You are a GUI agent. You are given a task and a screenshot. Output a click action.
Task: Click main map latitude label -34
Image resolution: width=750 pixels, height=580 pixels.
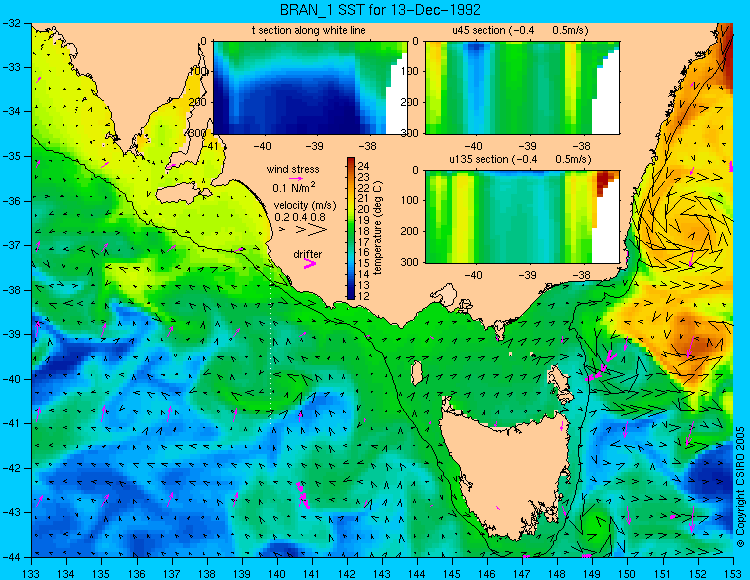[11, 112]
